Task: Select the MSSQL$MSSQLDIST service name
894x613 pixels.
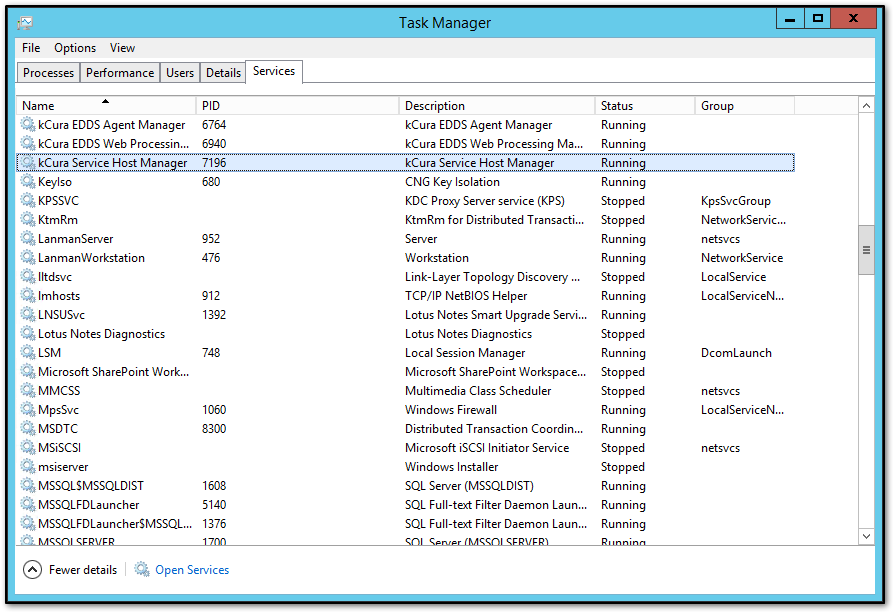Action: 91,486
